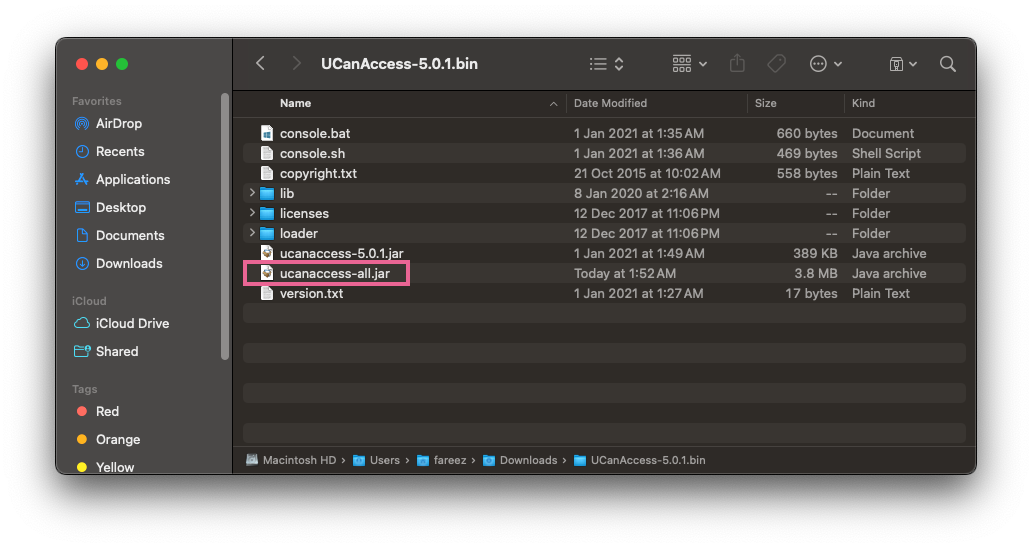Click the ucanaccess-all.jar file name
Screen dimensions: 1032x548
(x=334, y=273)
